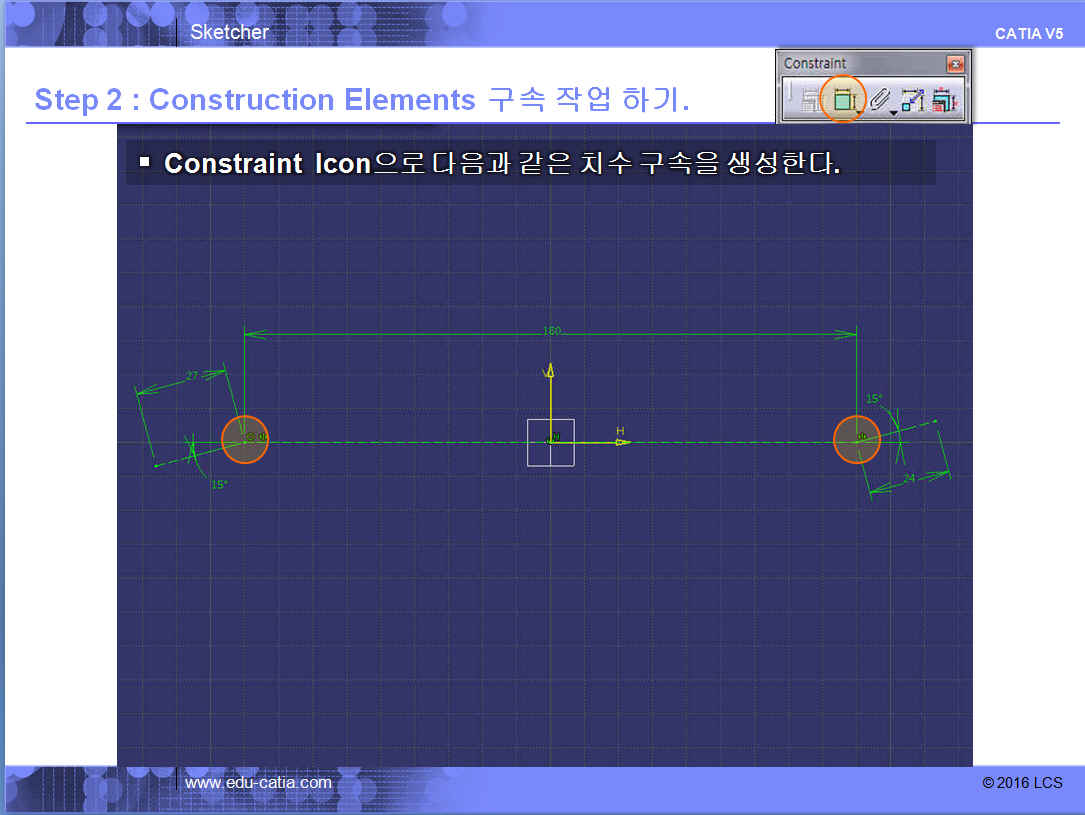Click the left 15° angle constraint
This screenshot has width=1085, height=815.
click(x=218, y=484)
